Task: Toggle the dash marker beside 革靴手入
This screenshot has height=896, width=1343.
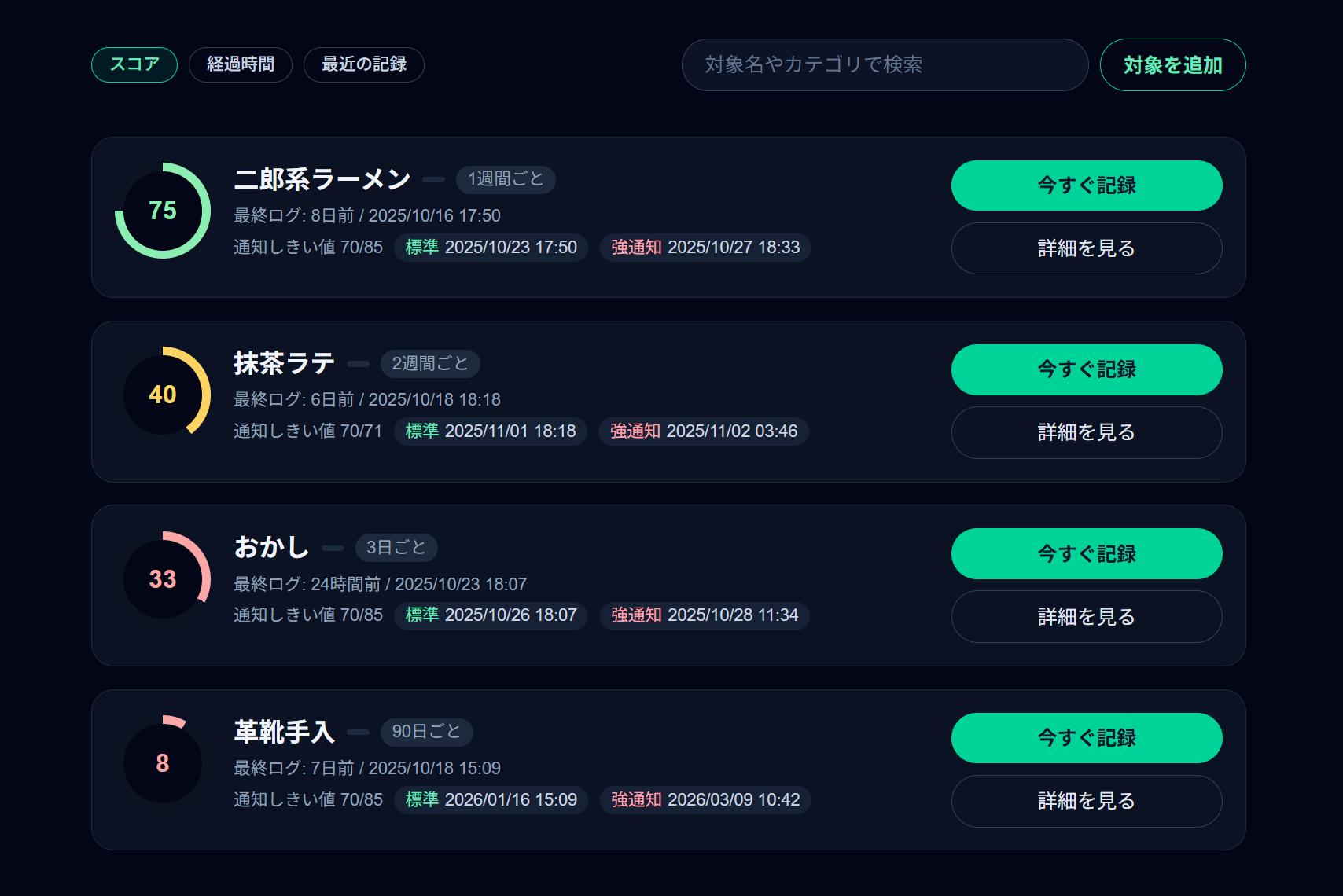Action: (x=359, y=732)
